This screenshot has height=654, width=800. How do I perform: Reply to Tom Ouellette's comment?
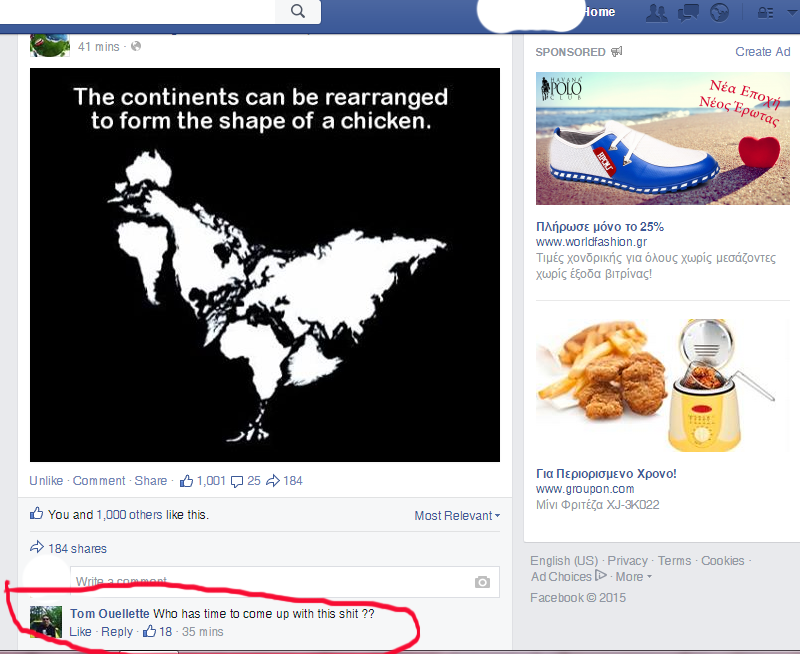point(117,632)
